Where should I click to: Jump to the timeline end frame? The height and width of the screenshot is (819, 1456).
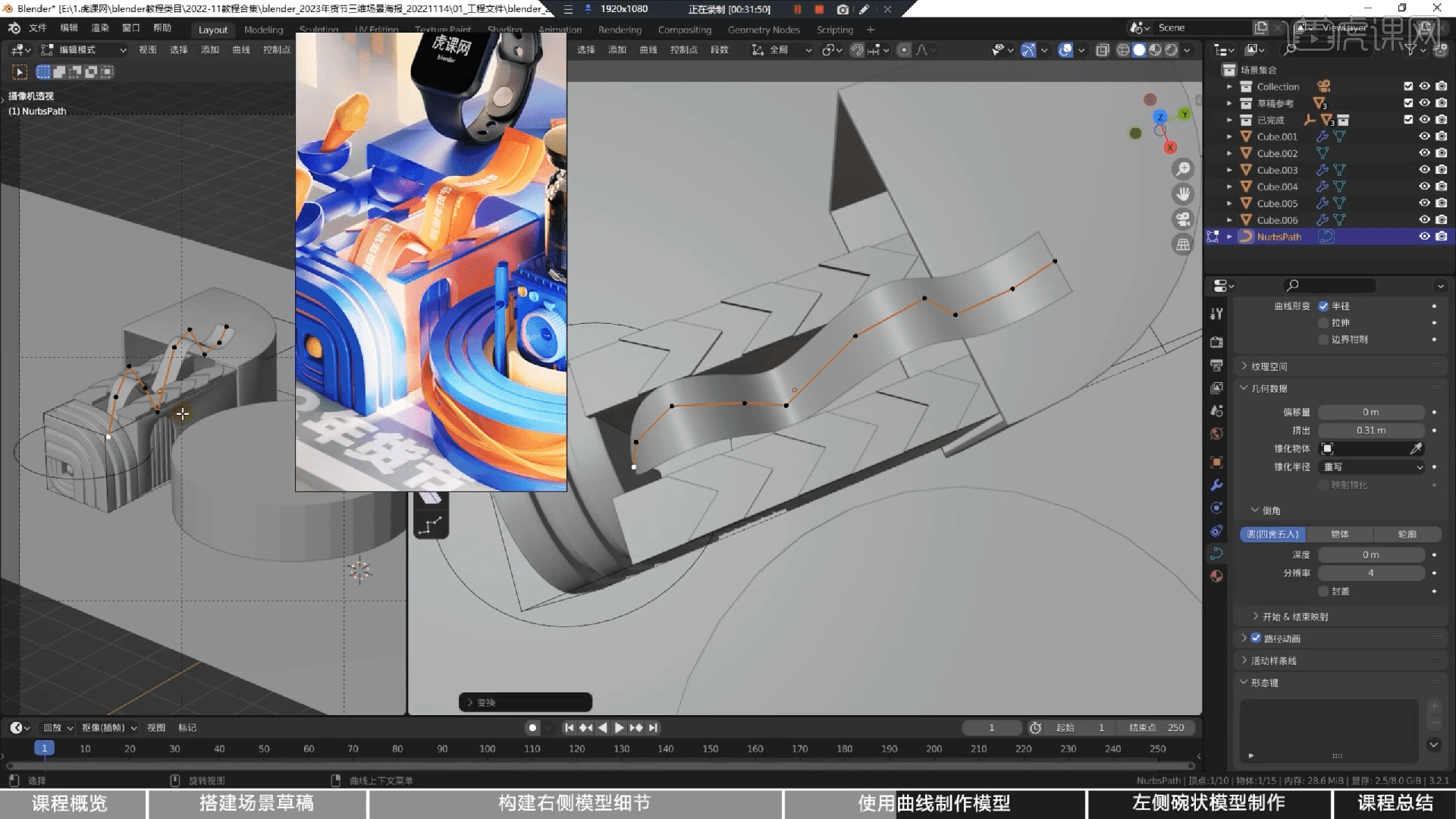pyautogui.click(x=653, y=728)
